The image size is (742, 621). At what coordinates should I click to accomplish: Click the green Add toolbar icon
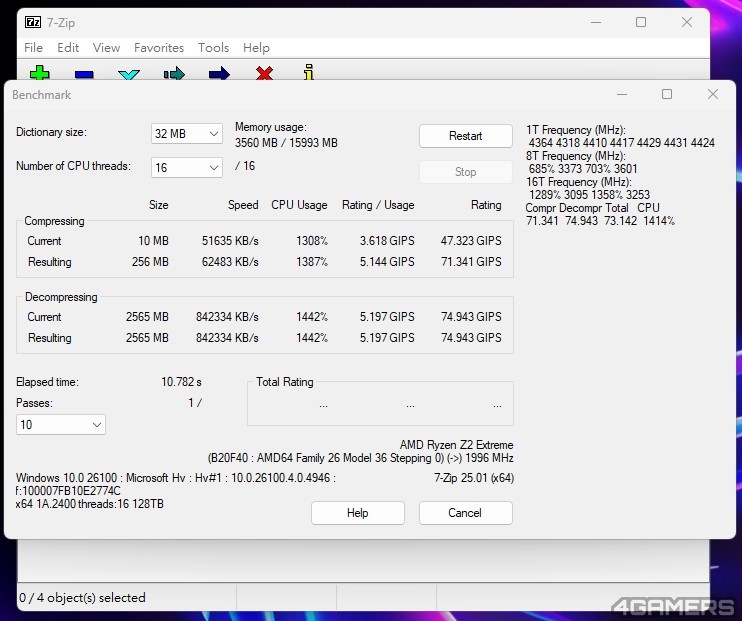[40, 74]
